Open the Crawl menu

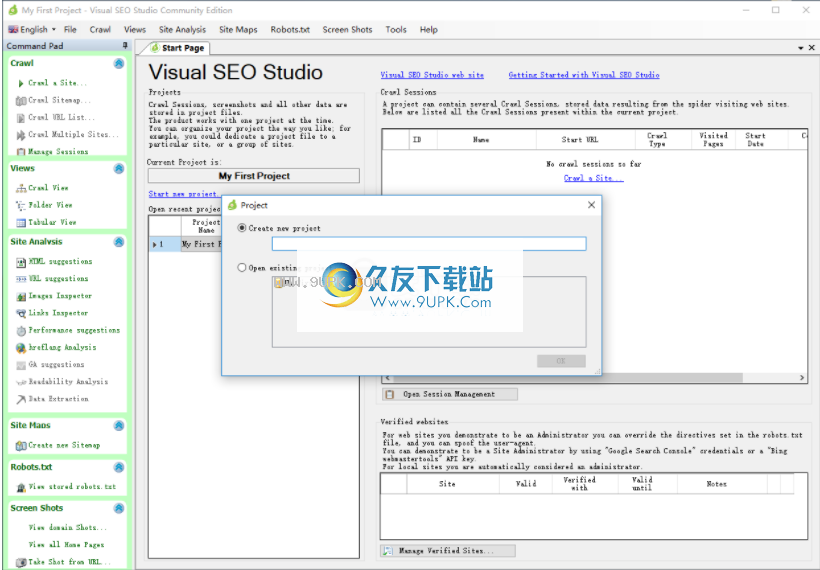click(x=100, y=30)
